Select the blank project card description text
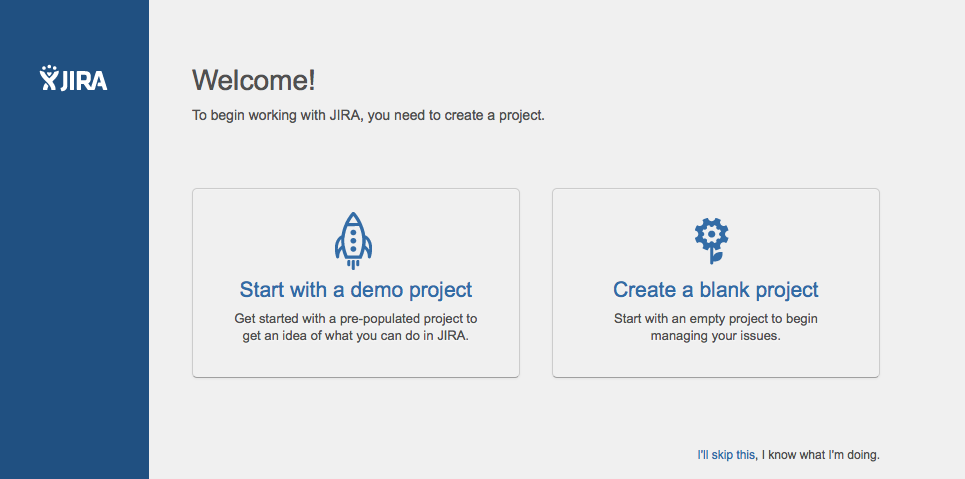 716,328
